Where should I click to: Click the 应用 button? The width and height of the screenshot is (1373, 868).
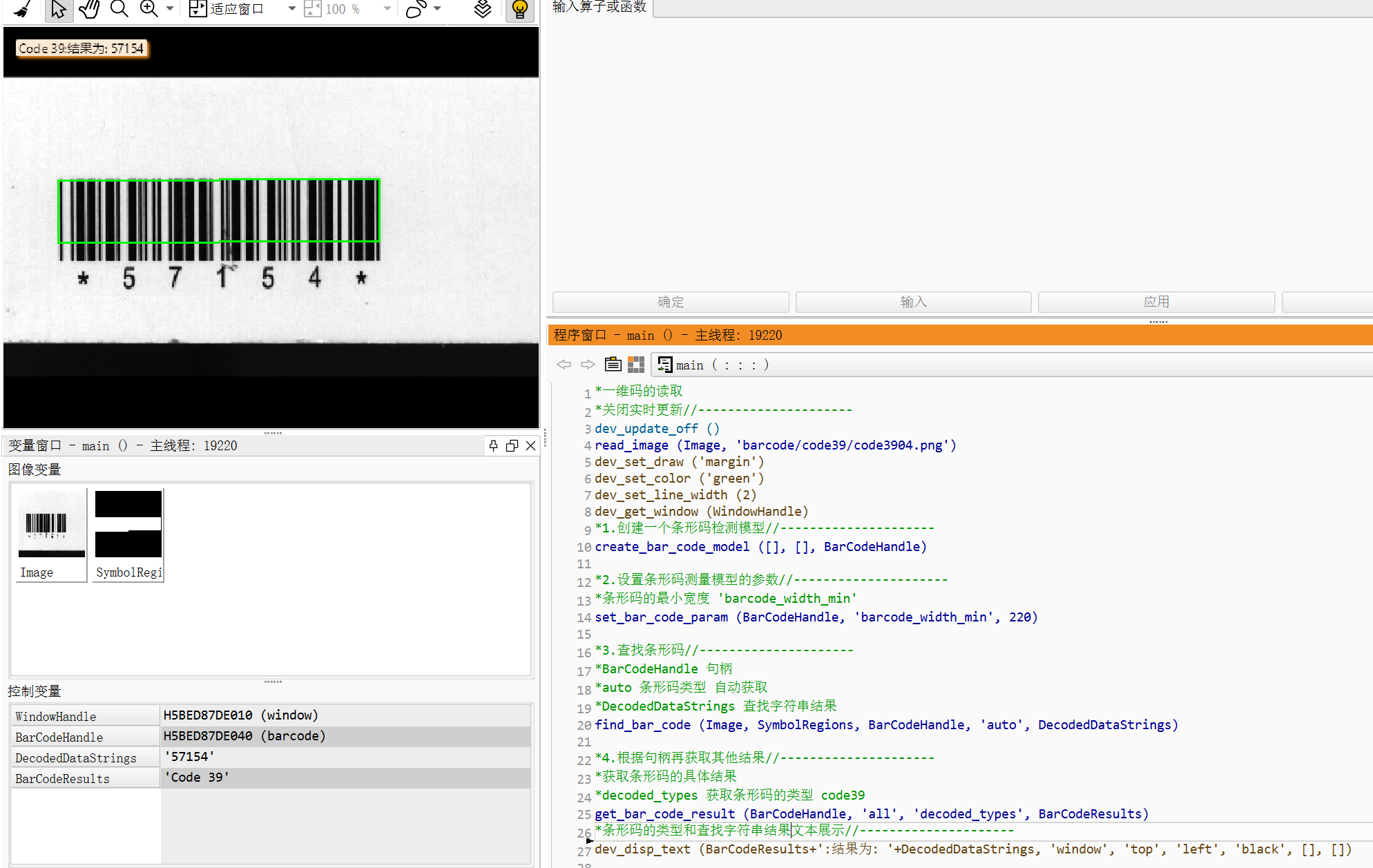pos(1156,302)
